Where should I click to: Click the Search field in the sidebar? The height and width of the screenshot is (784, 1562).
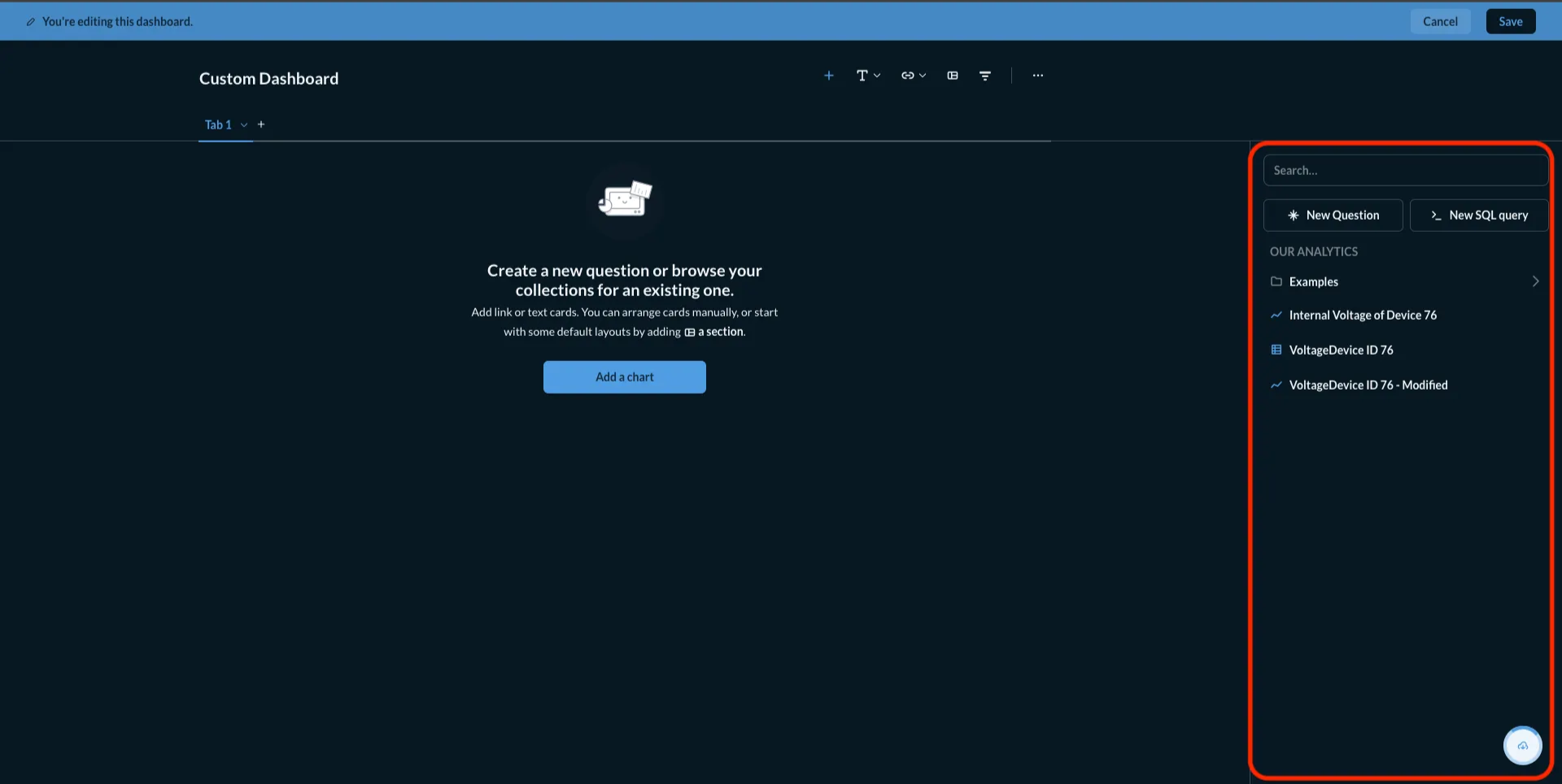pyautogui.click(x=1405, y=170)
